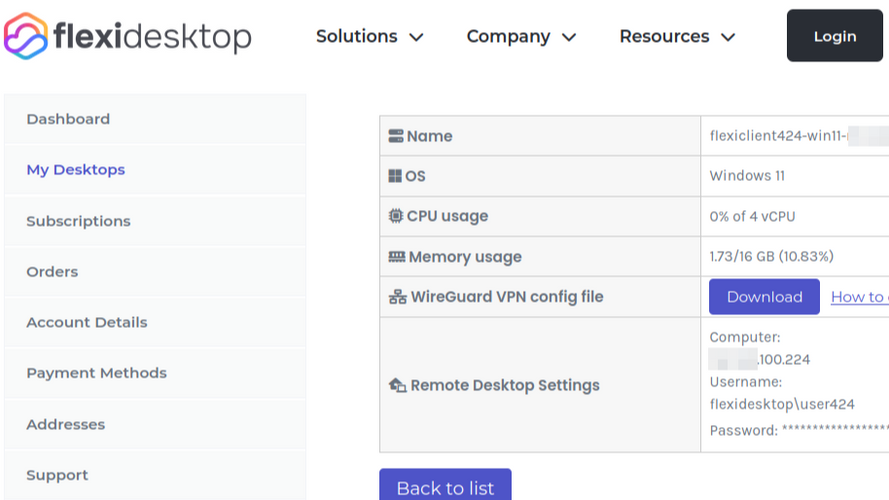Select My Desktops in sidebar
Image resolution: width=889 pixels, height=500 pixels.
point(155,170)
